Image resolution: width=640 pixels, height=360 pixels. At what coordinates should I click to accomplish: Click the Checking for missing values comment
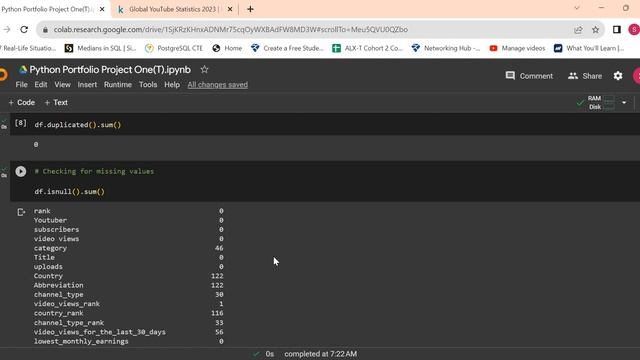94,171
